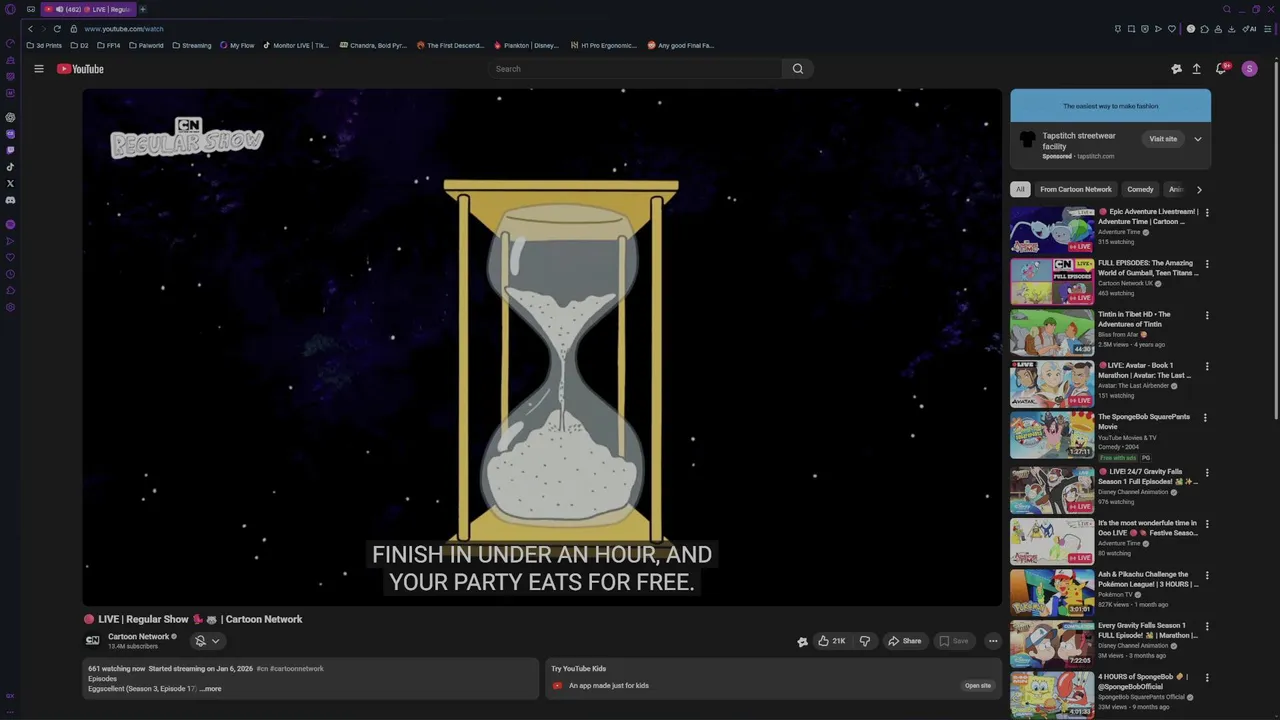Open TikTok in the browser sidebar

coord(10,167)
